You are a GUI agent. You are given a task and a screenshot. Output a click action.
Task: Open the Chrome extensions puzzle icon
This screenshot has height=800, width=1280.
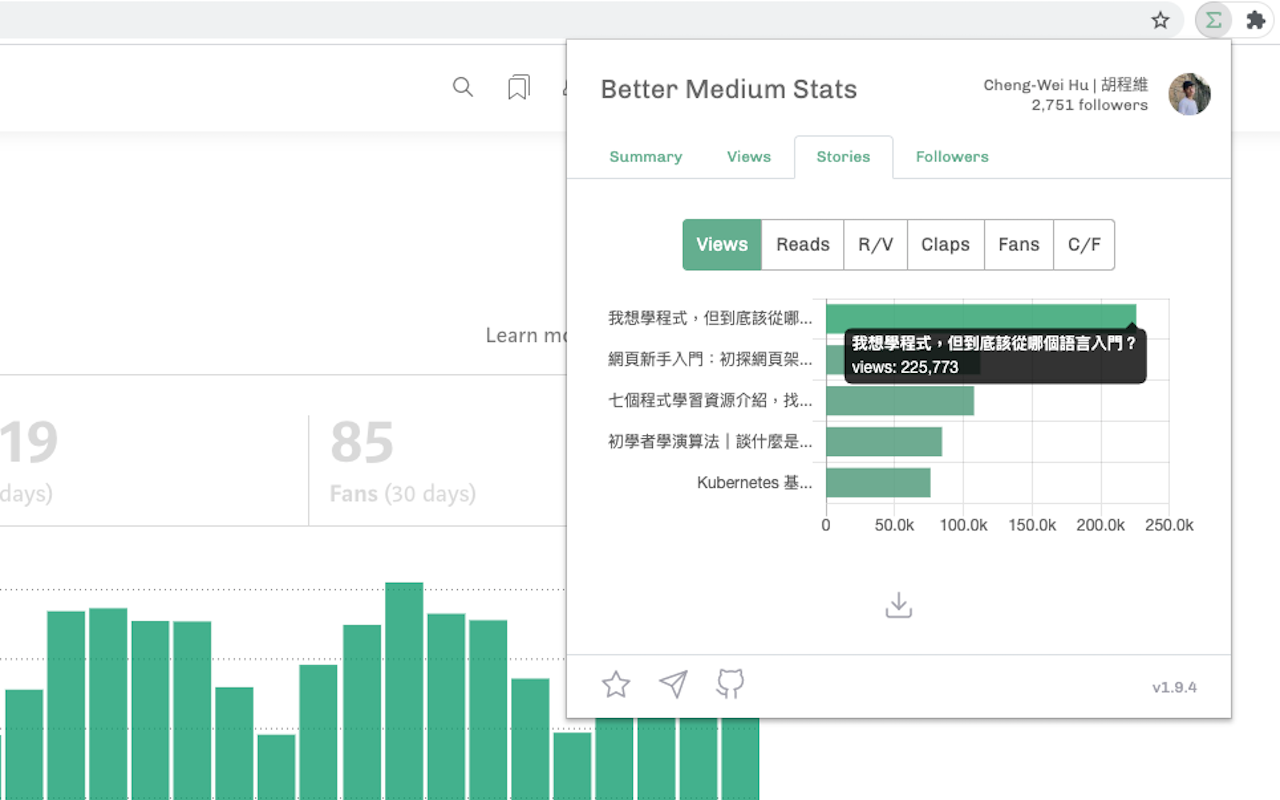tap(1256, 20)
